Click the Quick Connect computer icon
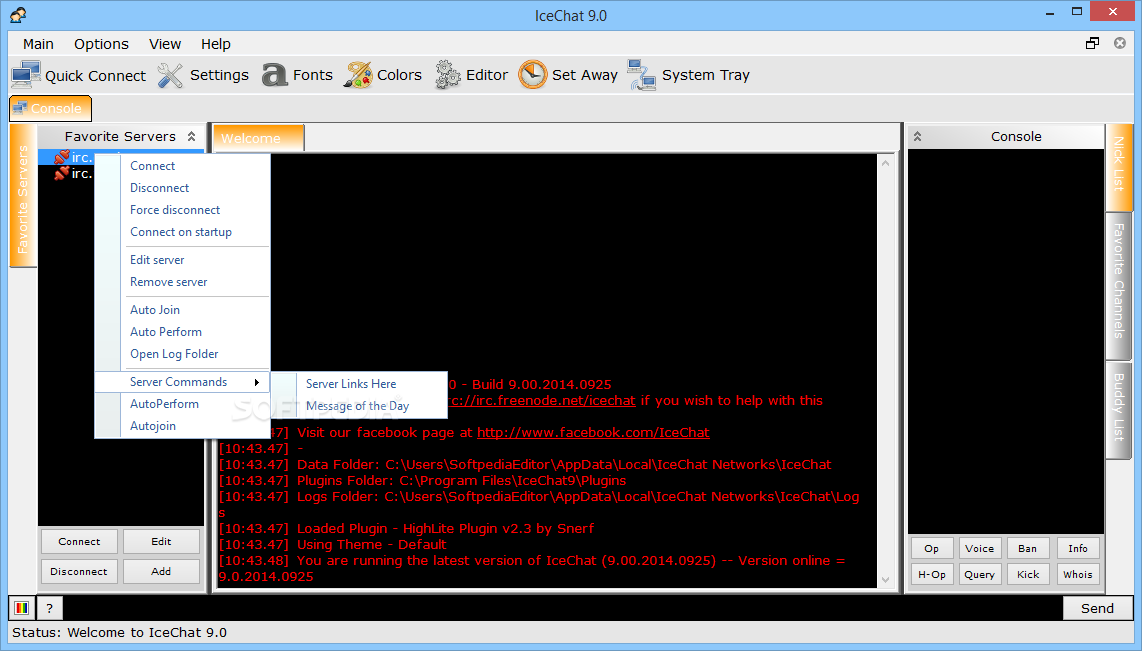Image resolution: width=1142 pixels, height=651 pixels. click(x=26, y=75)
